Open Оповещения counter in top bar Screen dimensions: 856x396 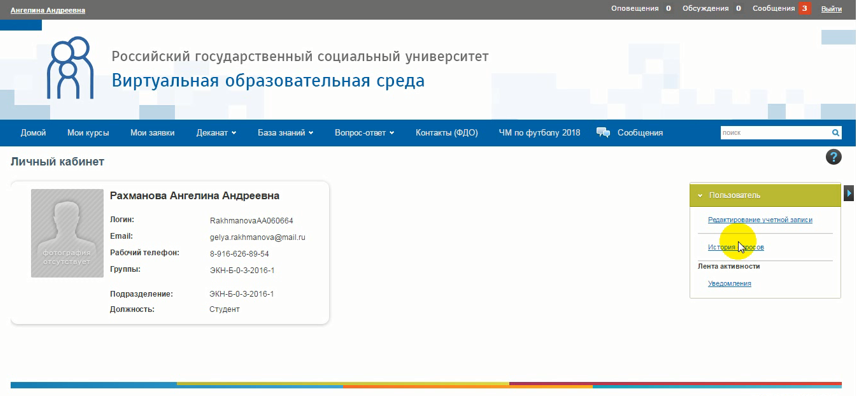point(641,8)
